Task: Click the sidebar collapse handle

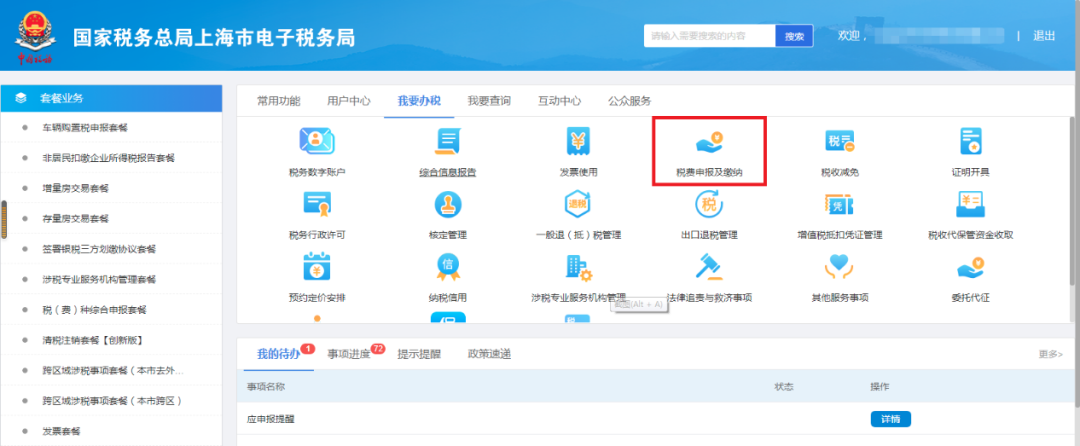Action: pos(4,220)
